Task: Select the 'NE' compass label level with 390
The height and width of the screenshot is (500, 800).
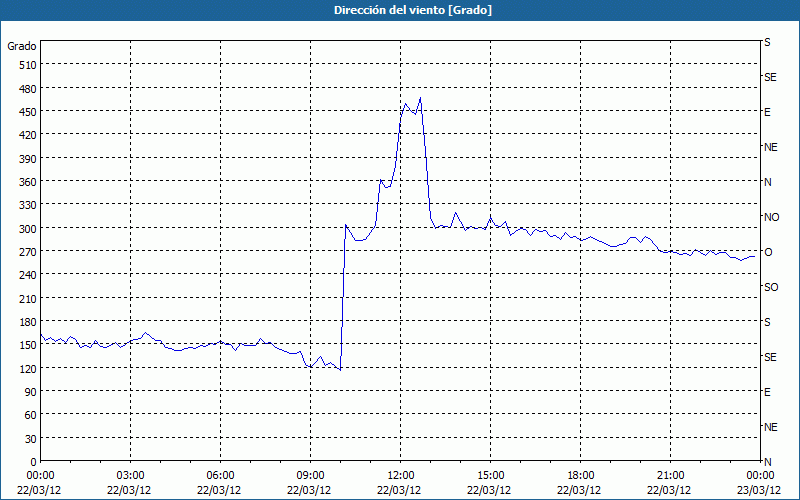Action: click(x=770, y=147)
